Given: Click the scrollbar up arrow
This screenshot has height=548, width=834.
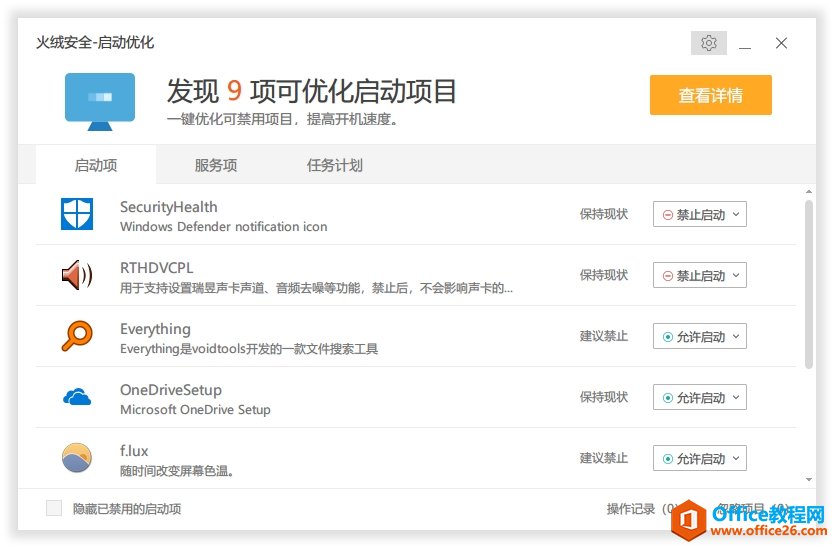Looking at the screenshot, I should pyautogui.click(x=808, y=192).
